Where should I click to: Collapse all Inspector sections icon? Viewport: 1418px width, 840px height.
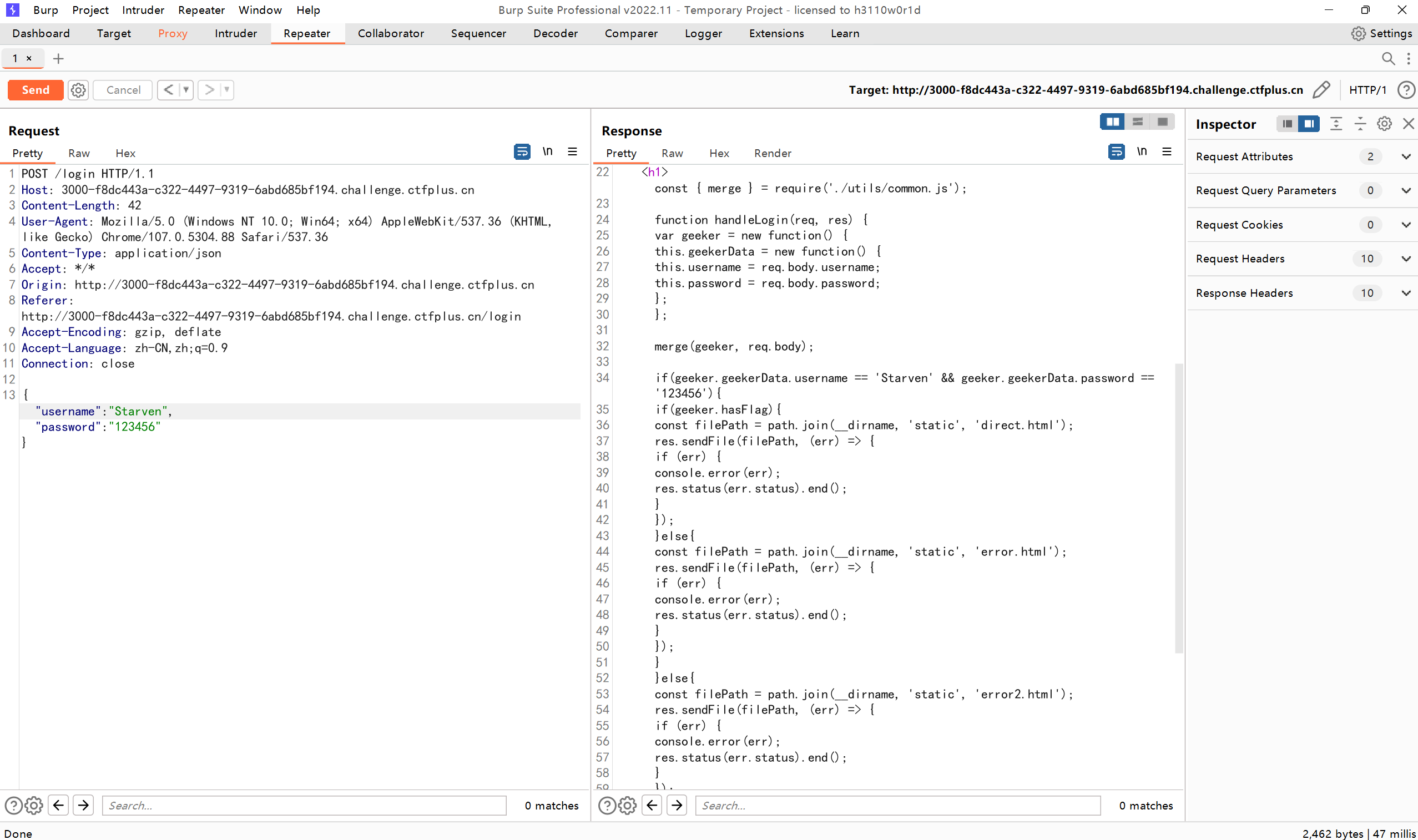pos(1360,124)
